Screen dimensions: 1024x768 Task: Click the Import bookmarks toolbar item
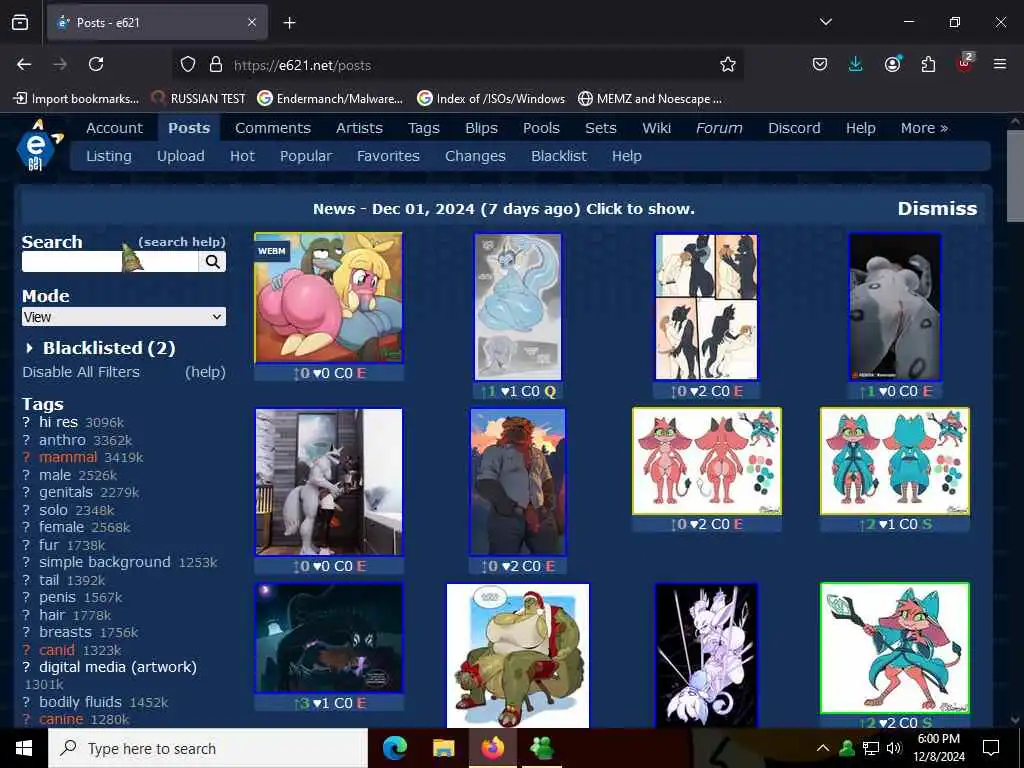tap(76, 99)
